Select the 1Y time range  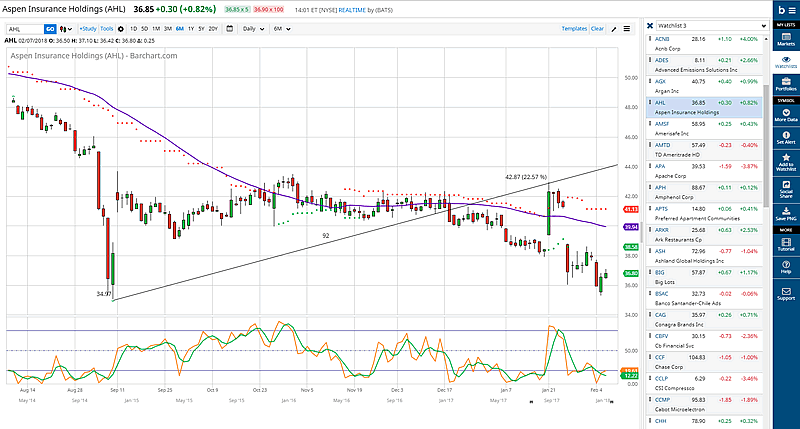(191, 29)
